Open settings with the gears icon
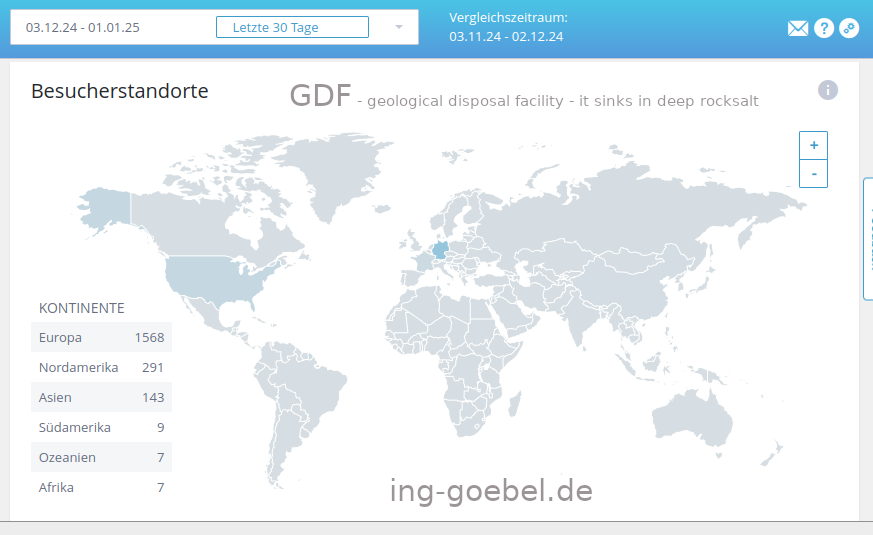873x535 pixels. (849, 28)
